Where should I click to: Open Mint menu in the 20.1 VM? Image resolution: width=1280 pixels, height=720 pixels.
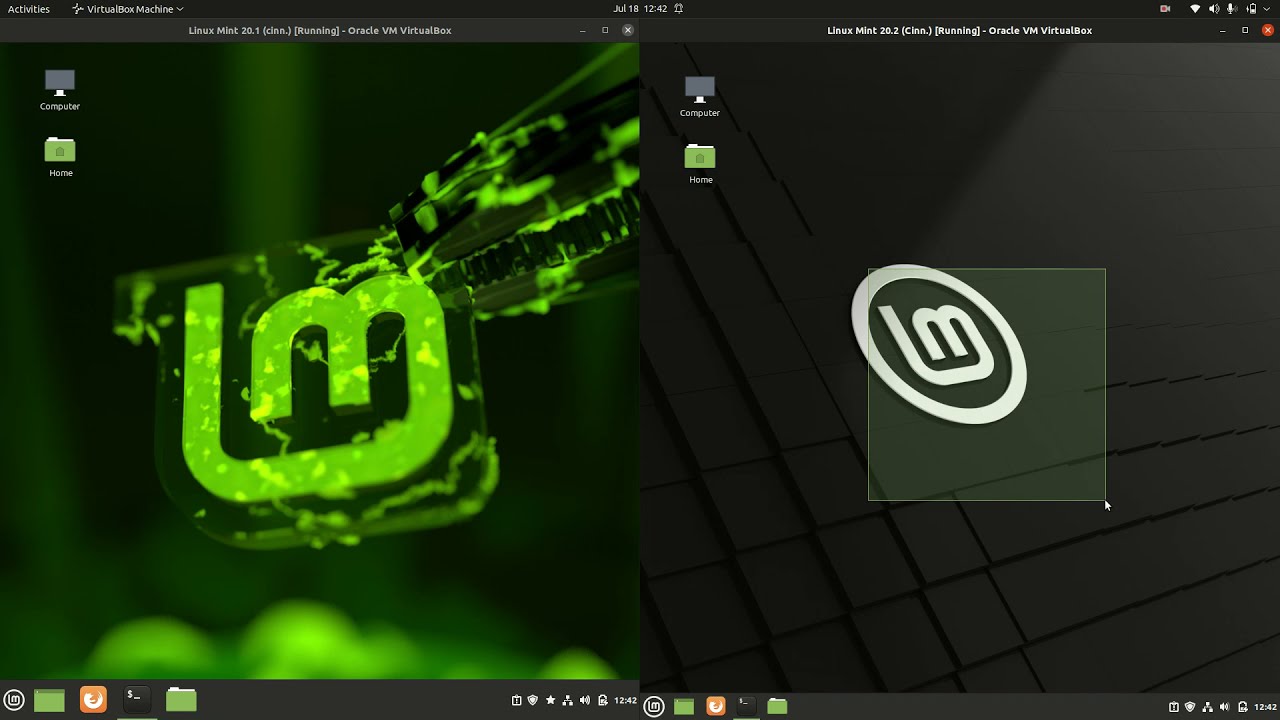[14, 700]
